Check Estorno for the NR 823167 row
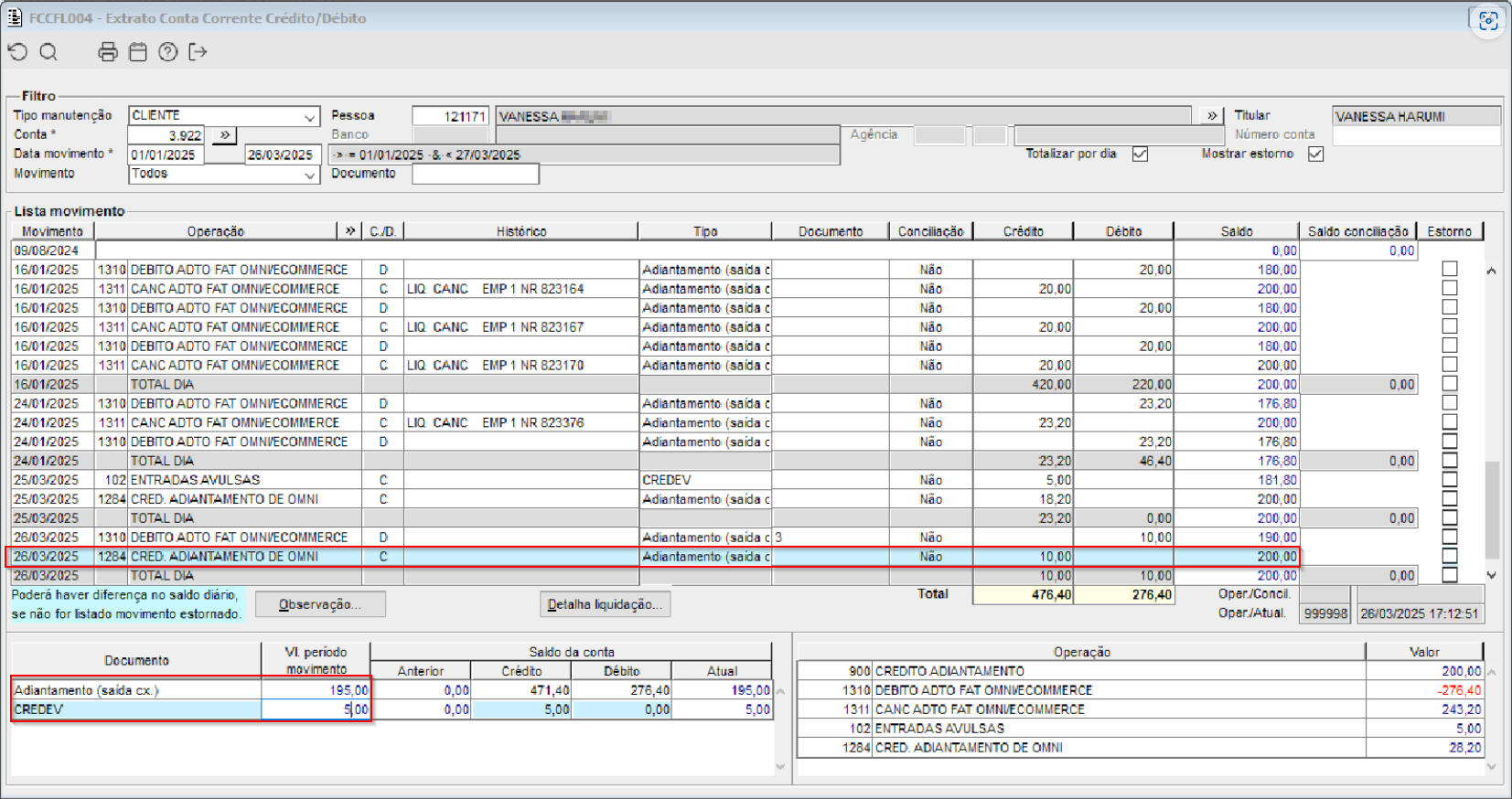 (1449, 327)
